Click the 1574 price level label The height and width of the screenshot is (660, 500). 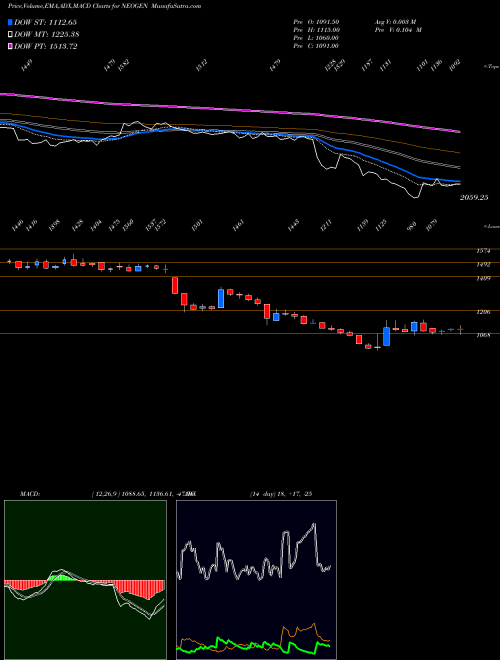(x=484, y=251)
